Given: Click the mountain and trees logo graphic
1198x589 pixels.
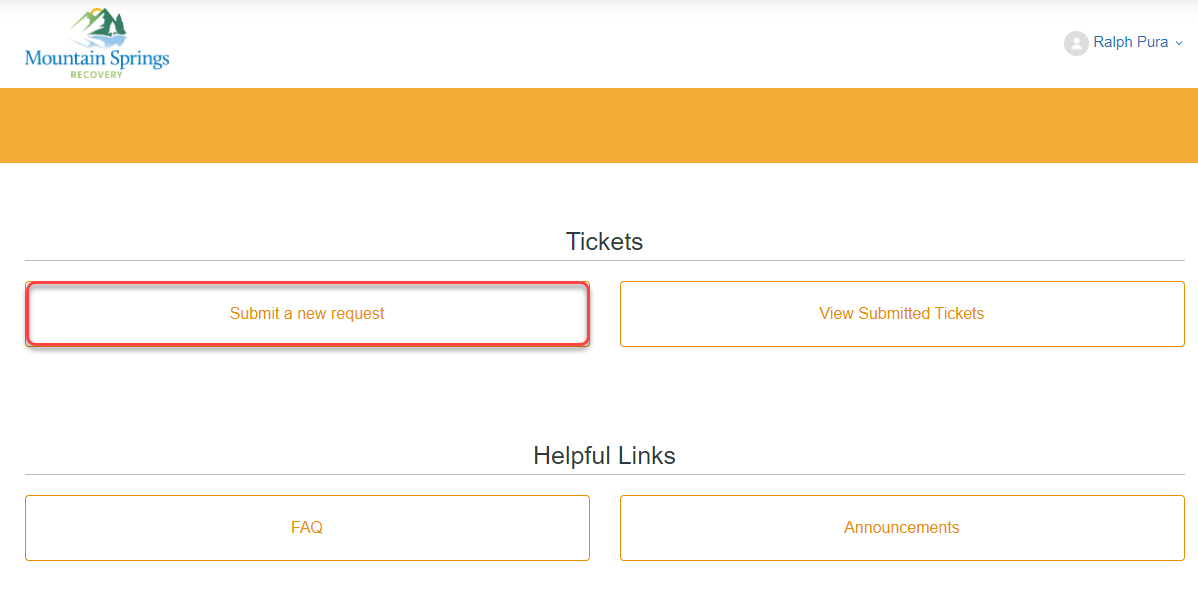Looking at the screenshot, I should click(x=103, y=26).
